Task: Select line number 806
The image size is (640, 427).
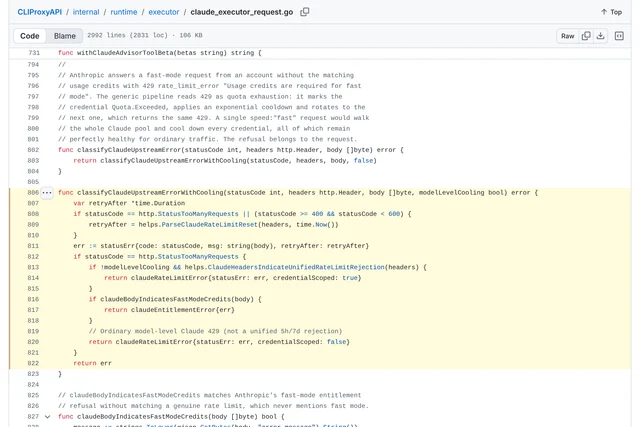Action: (x=33, y=193)
